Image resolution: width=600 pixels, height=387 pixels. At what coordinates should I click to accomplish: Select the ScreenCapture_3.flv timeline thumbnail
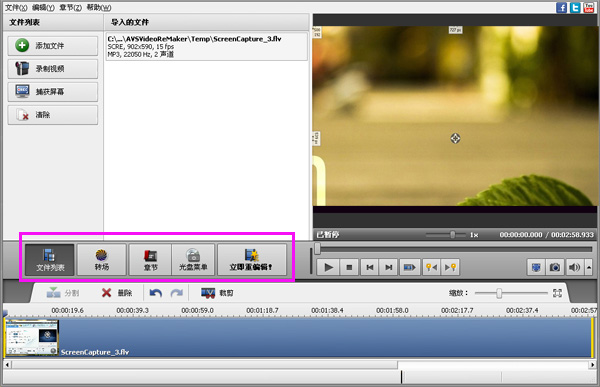(32, 337)
